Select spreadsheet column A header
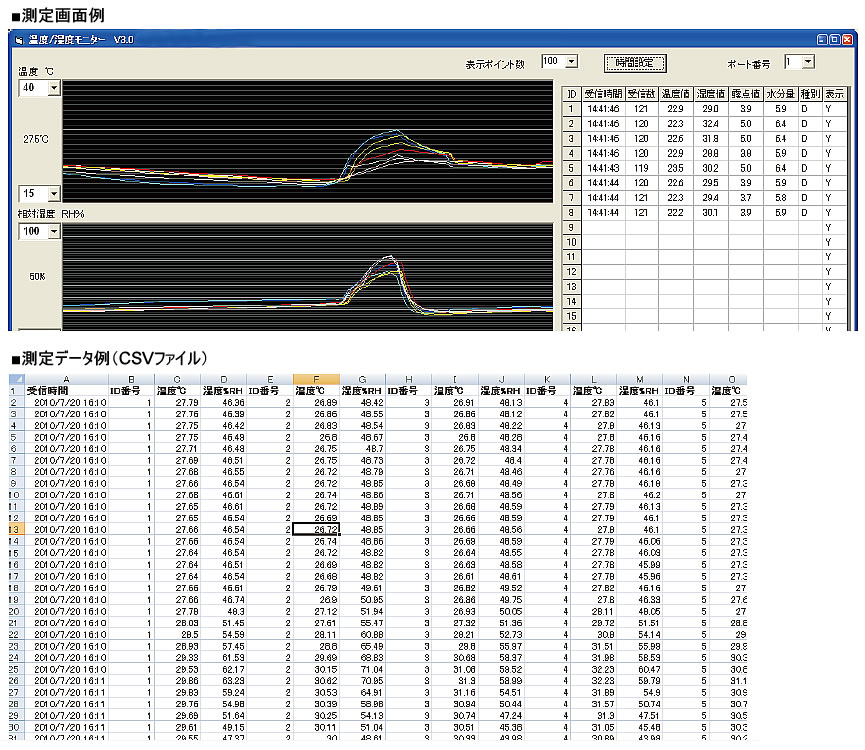 (65, 379)
